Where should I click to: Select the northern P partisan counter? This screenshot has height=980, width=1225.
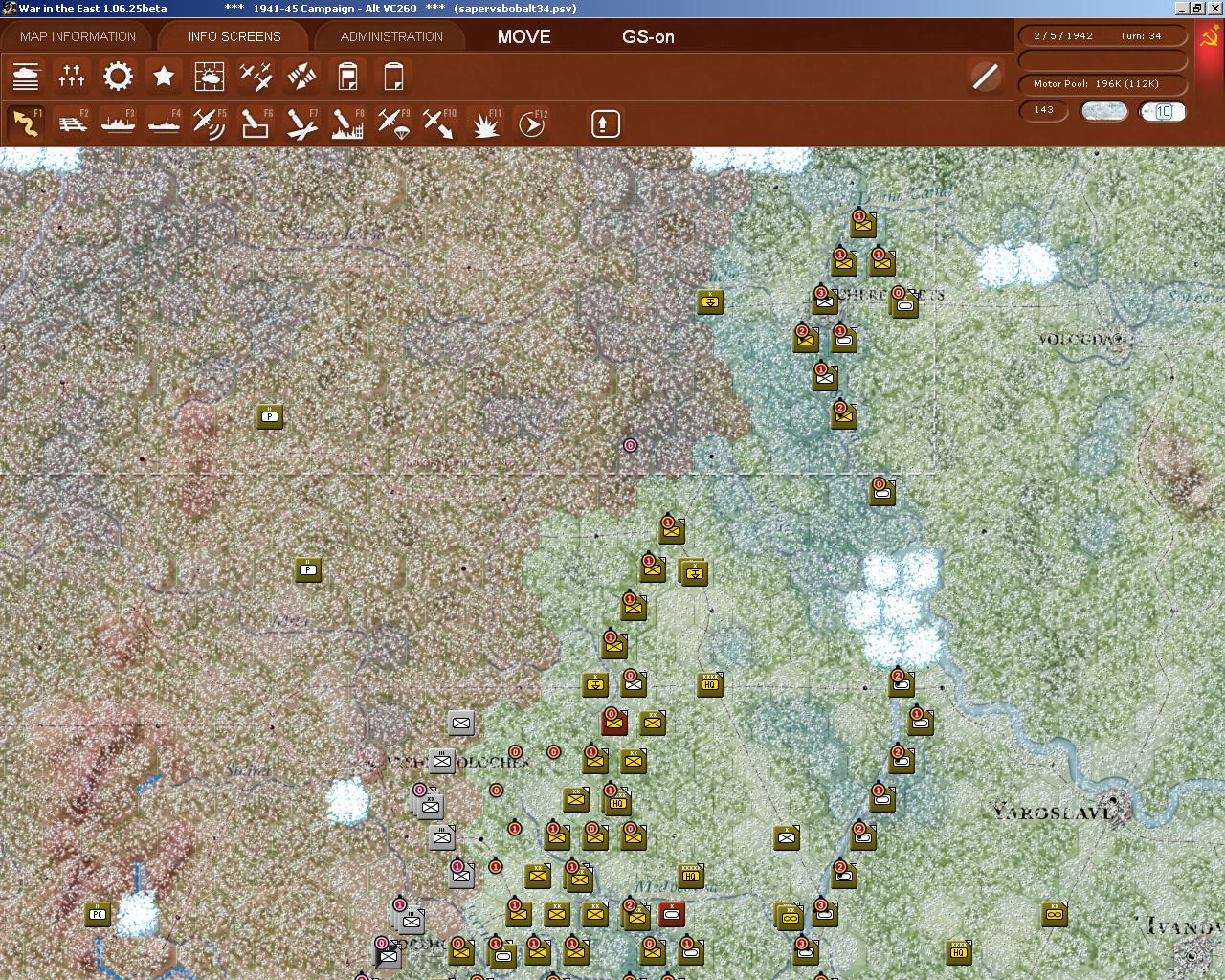pyautogui.click(x=270, y=416)
